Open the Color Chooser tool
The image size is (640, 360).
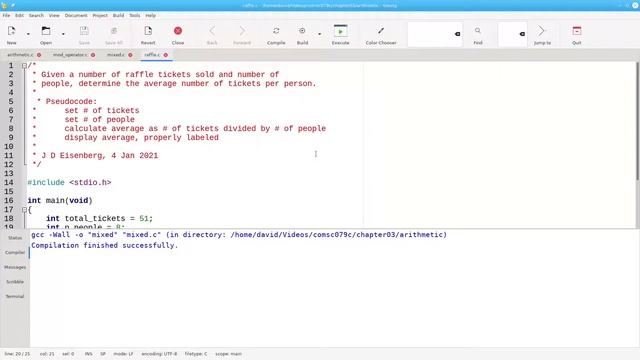(x=381, y=31)
